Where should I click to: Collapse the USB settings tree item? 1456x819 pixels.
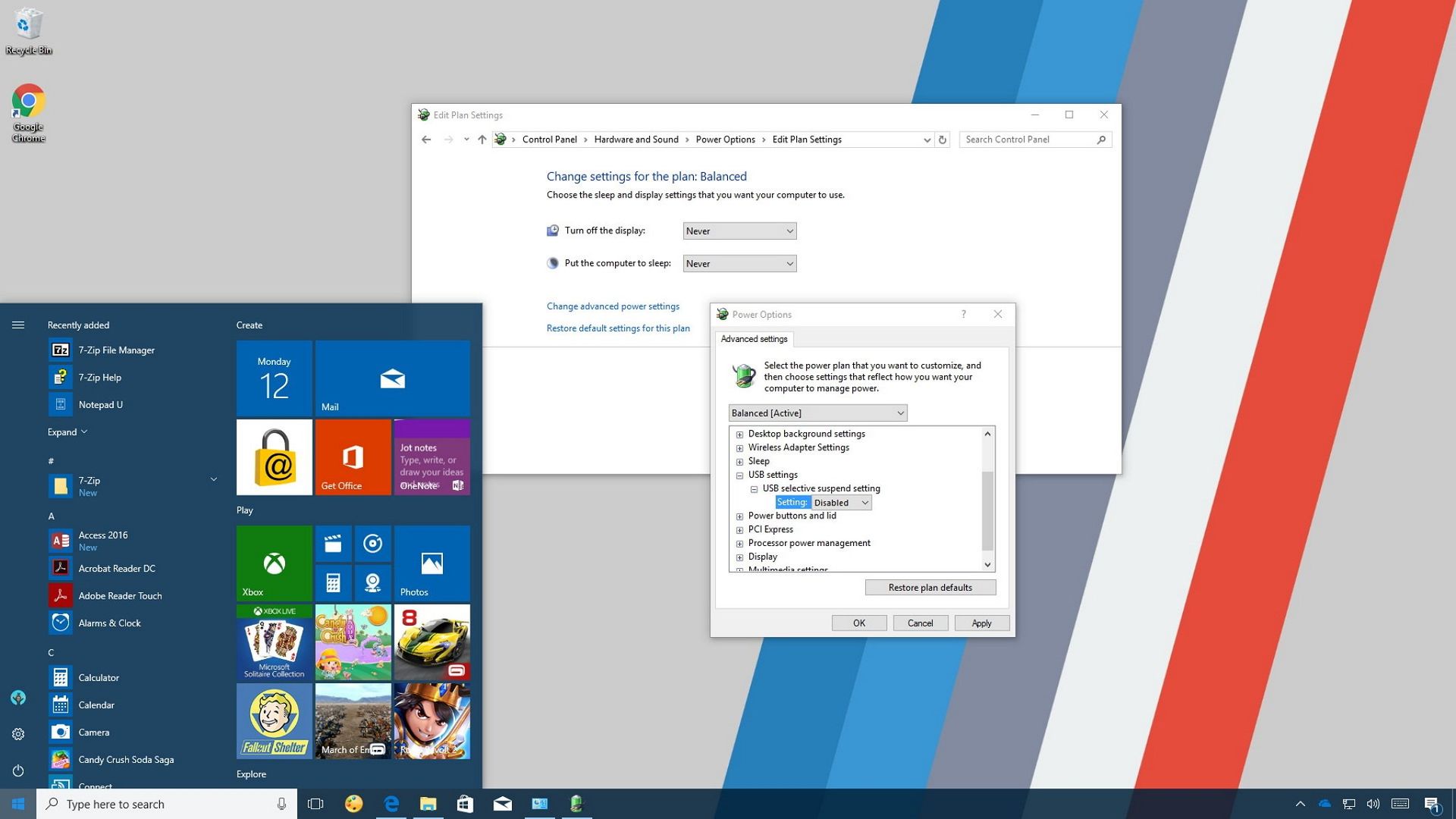click(739, 475)
